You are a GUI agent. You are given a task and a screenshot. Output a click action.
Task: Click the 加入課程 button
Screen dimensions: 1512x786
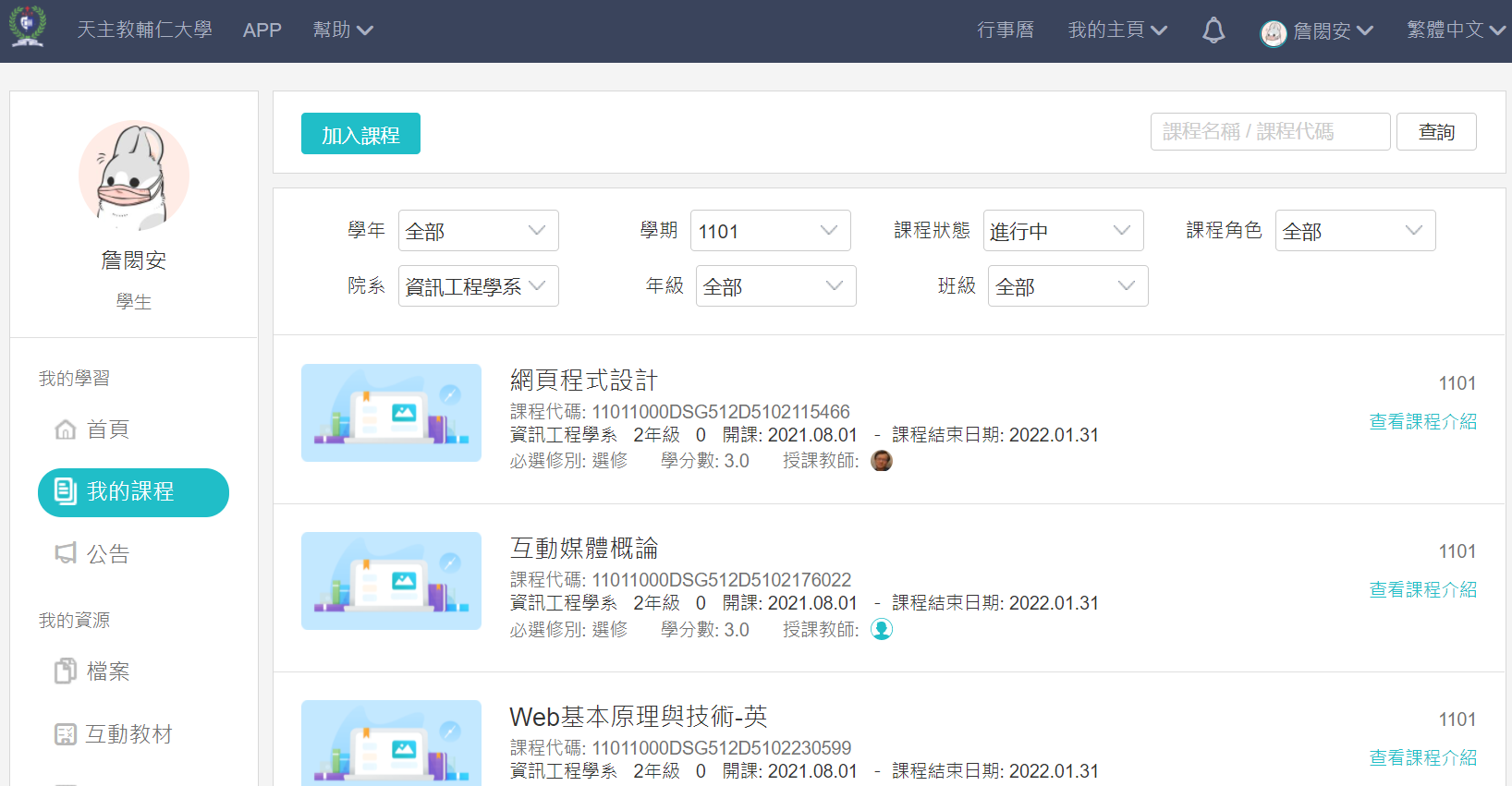point(360,134)
